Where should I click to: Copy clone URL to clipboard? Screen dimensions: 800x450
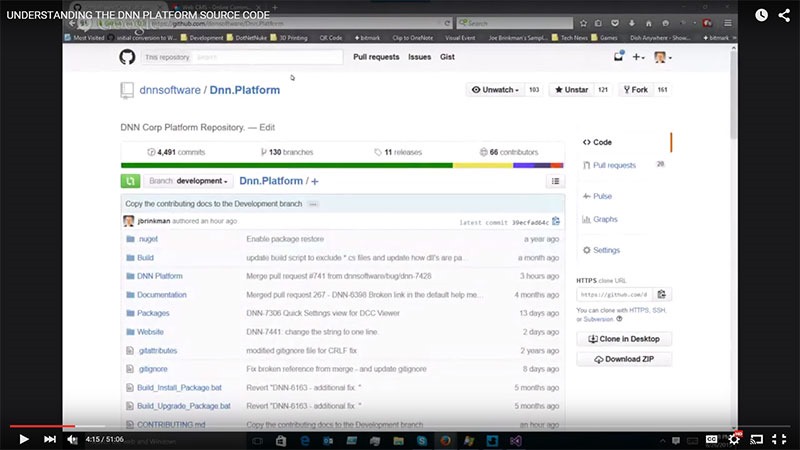pos(662,294)
